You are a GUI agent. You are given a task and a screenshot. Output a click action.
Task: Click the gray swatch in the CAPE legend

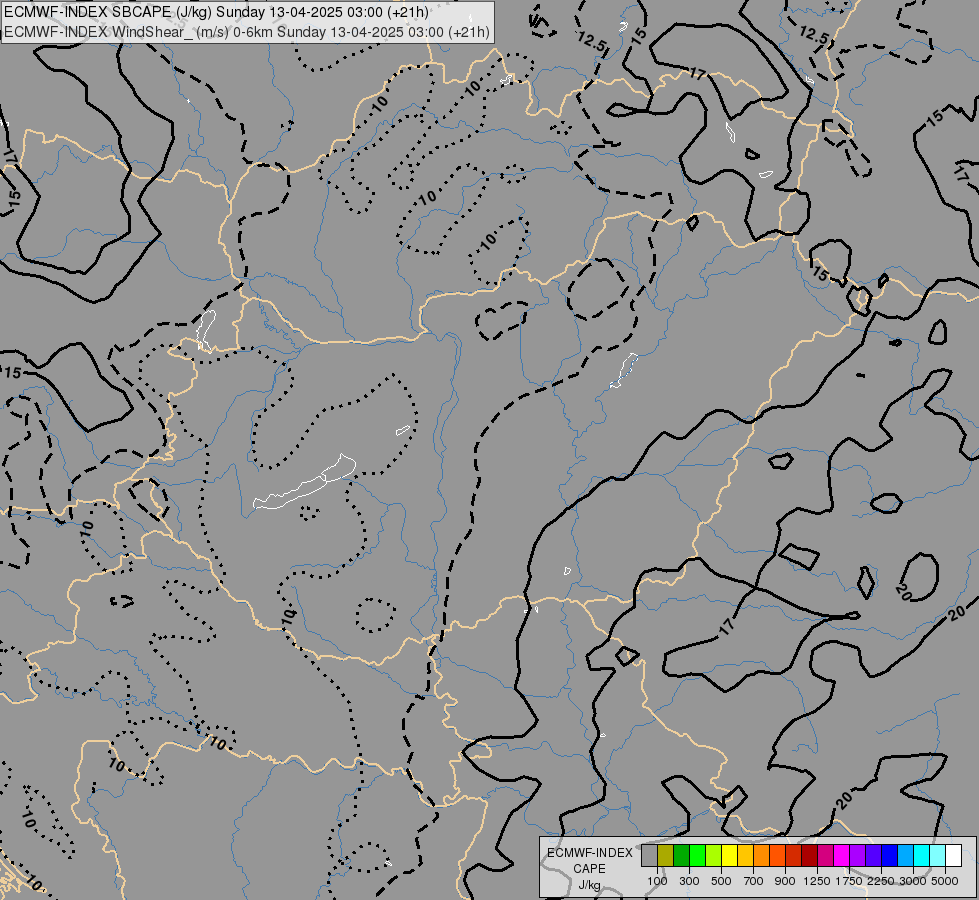pyautogui.click(x=649, y=855)
